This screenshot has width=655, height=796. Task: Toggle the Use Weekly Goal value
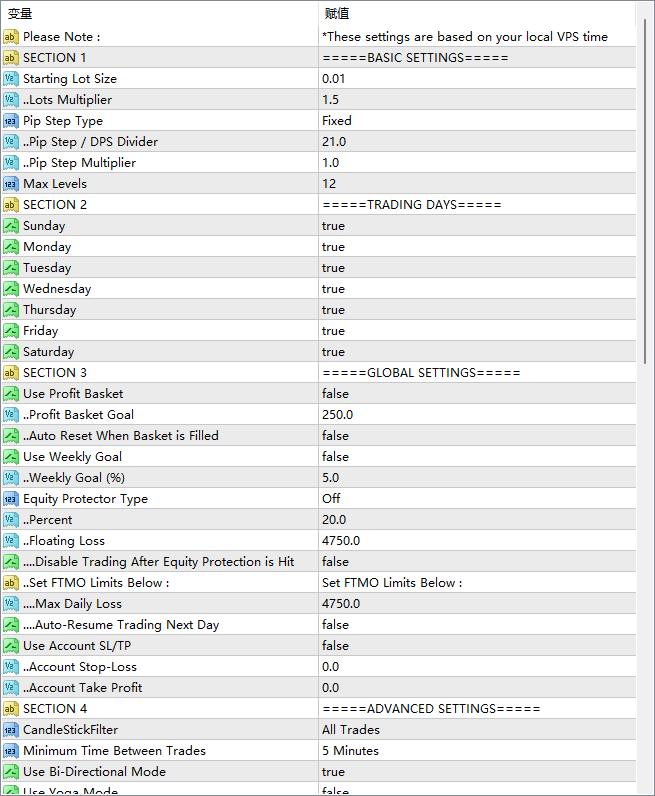click(477, 457)
